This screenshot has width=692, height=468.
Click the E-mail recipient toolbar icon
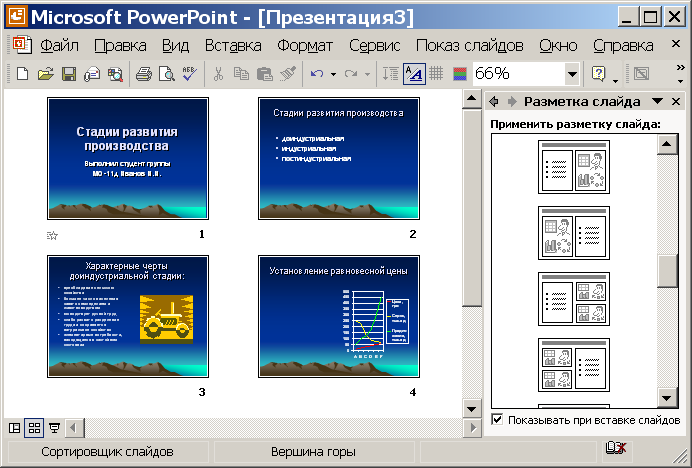[92, 74]
